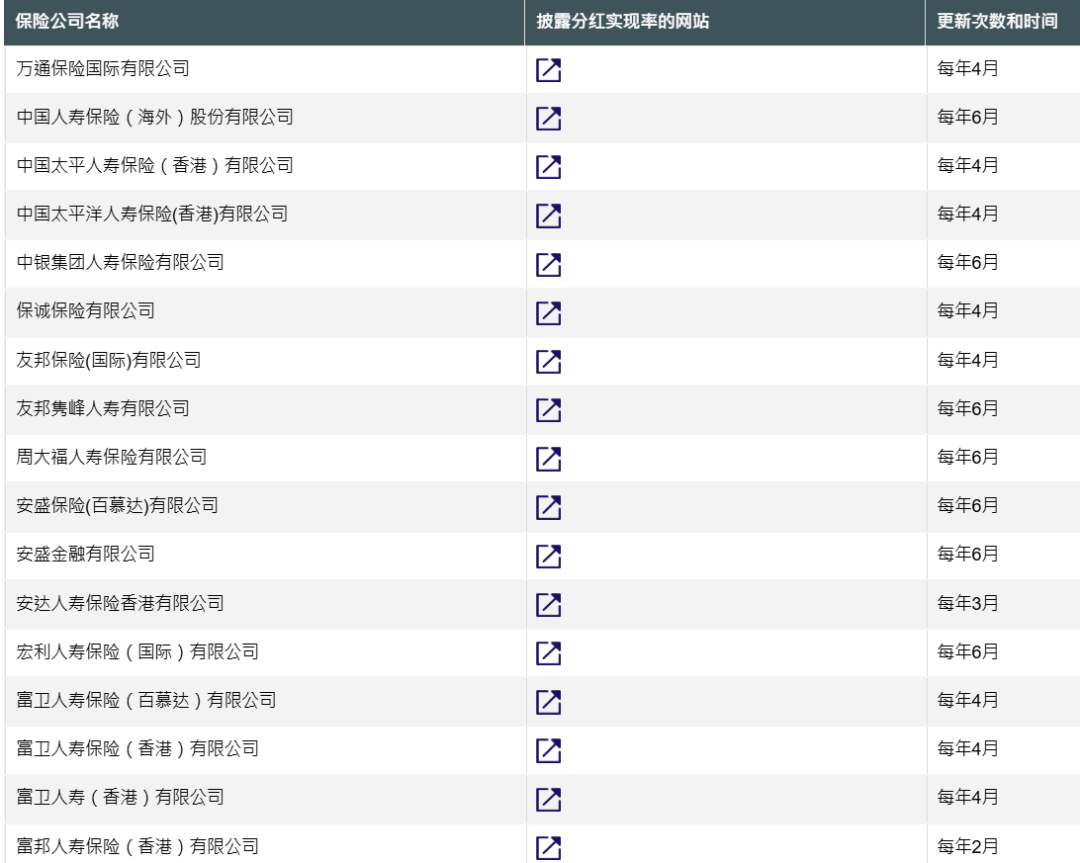Open 富卫人寿保险（香港）有限公司 external link icon
The height and width of the screenshot is (863, 1080).
pyautogui.click(x=548, y=749)
